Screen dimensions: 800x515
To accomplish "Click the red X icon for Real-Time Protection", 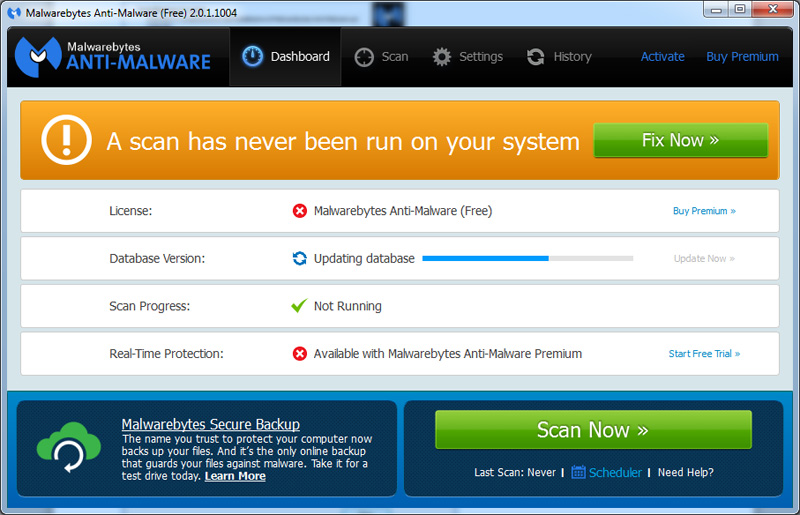I will coord(299,354).
